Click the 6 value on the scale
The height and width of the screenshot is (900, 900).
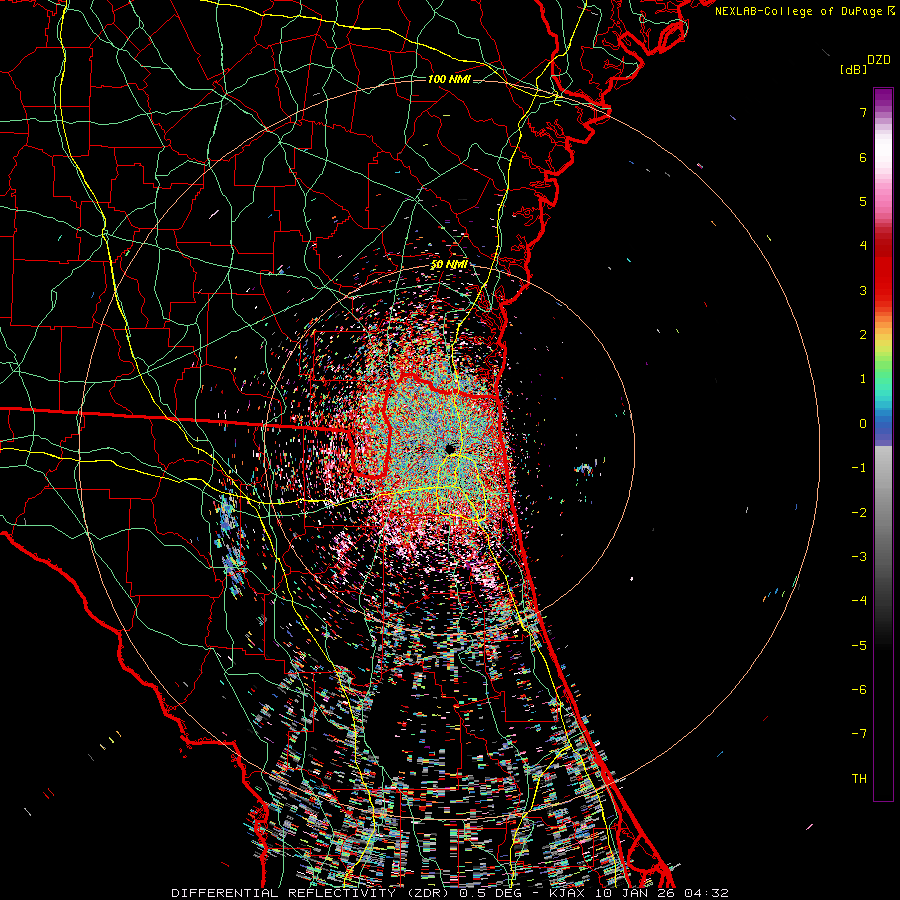click(863, 157)
